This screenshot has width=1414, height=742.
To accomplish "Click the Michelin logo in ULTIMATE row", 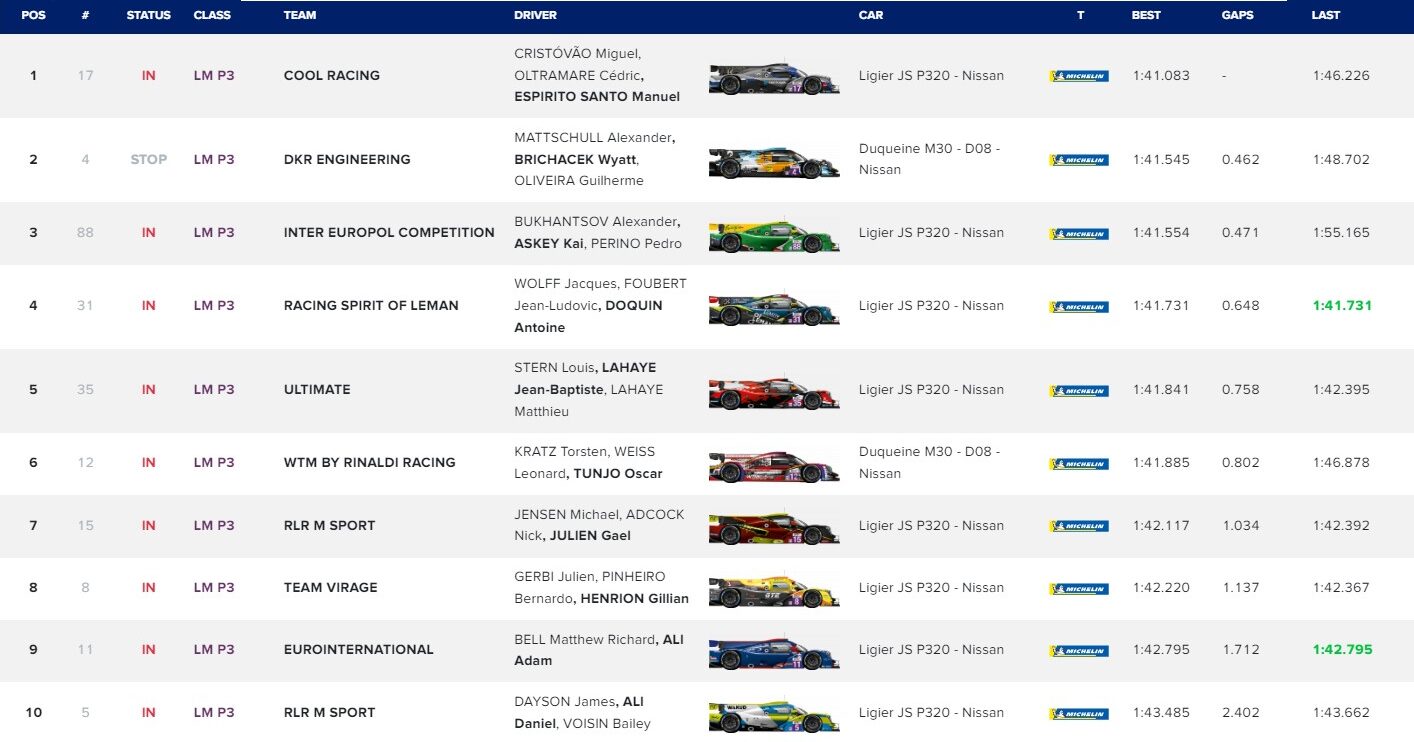I will coord(1079,390).
